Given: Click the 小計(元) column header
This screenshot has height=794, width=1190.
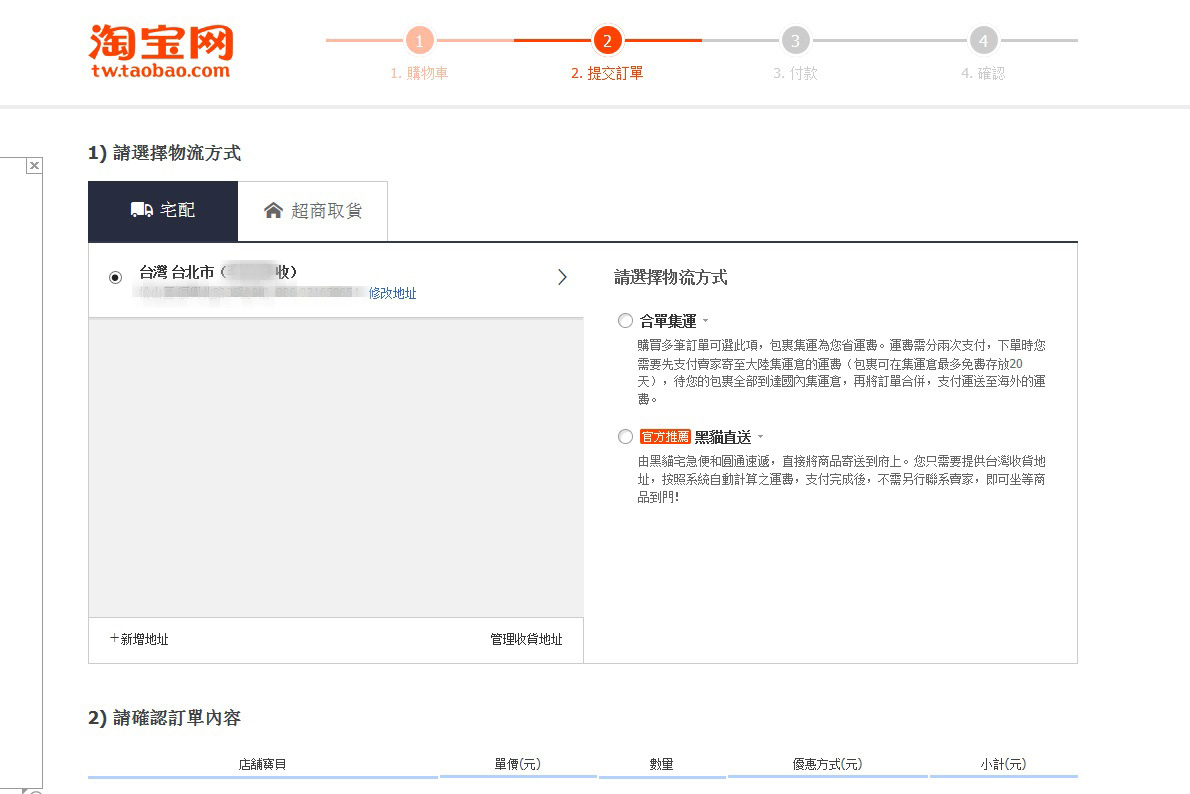Looking at the screenshot, I should [1003, 764].
